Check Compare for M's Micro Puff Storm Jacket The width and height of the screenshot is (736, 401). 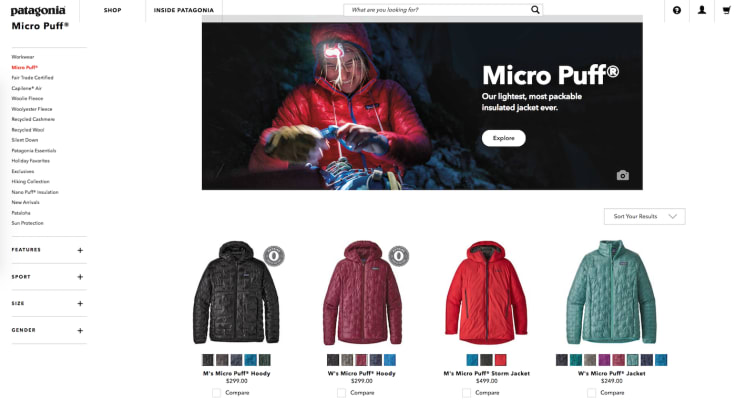(x=466, y=393)
